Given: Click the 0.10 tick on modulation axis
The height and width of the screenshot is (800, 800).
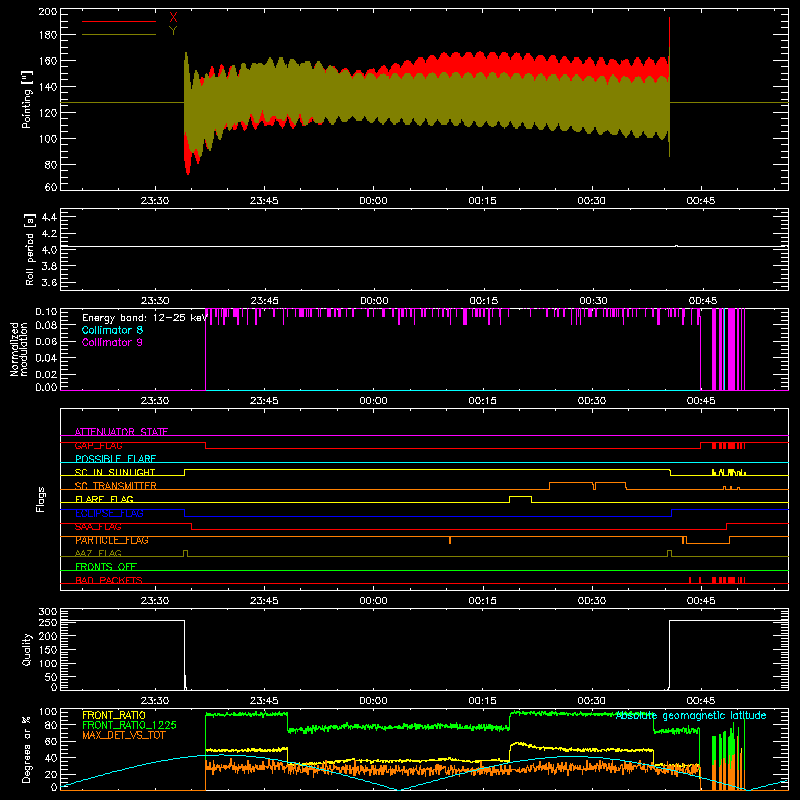Looking at the screenshot, I should point(46,311).
